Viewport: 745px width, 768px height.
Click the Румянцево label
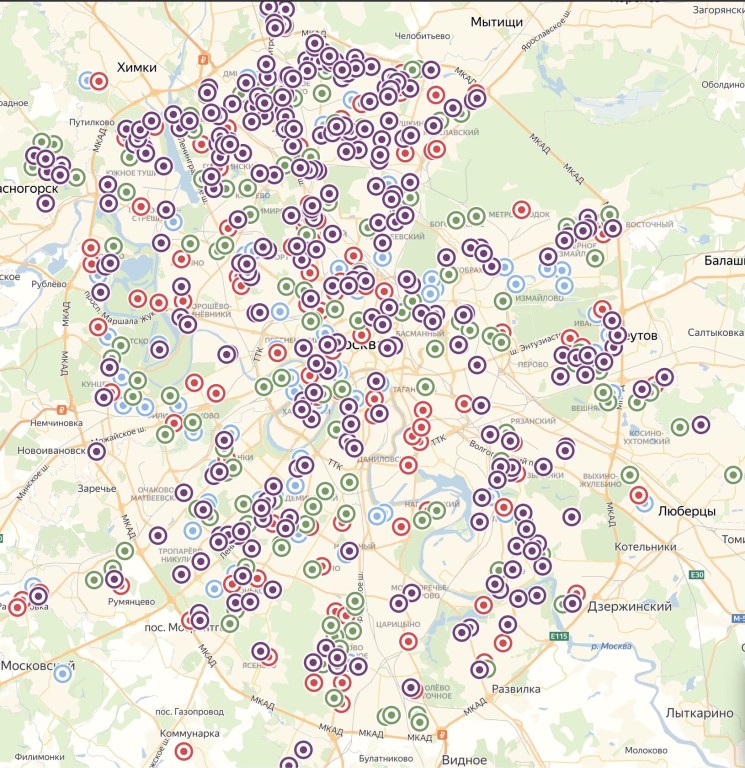click(131, 601)
